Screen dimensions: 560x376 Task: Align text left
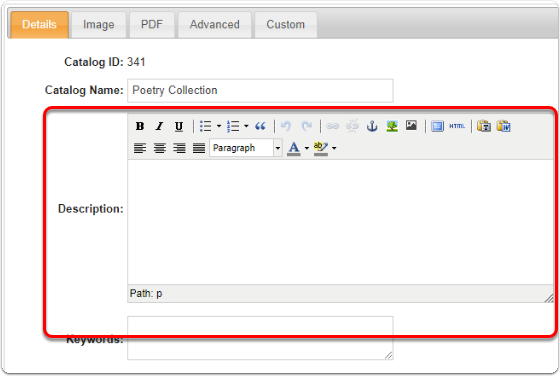coord(140,148)
